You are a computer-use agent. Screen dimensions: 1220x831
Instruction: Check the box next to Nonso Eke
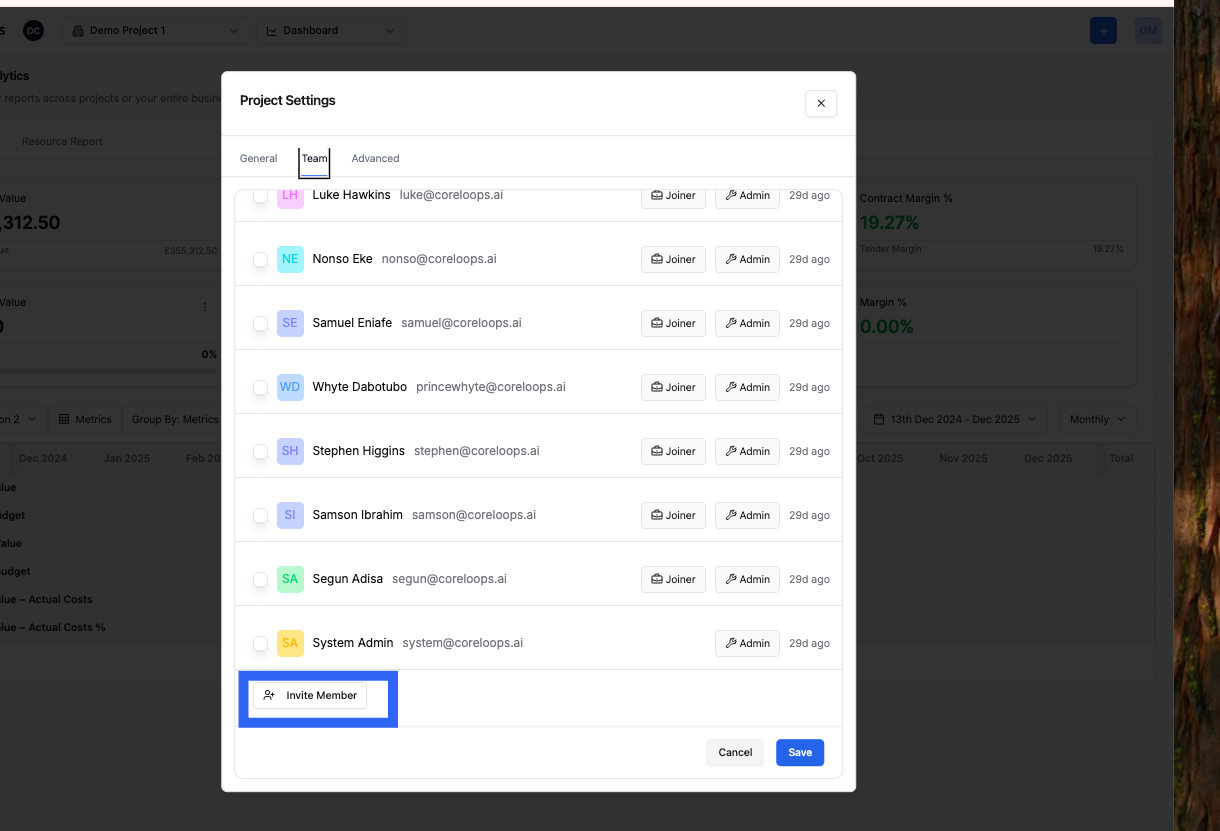pyautogui.click(x=260, y=259)
